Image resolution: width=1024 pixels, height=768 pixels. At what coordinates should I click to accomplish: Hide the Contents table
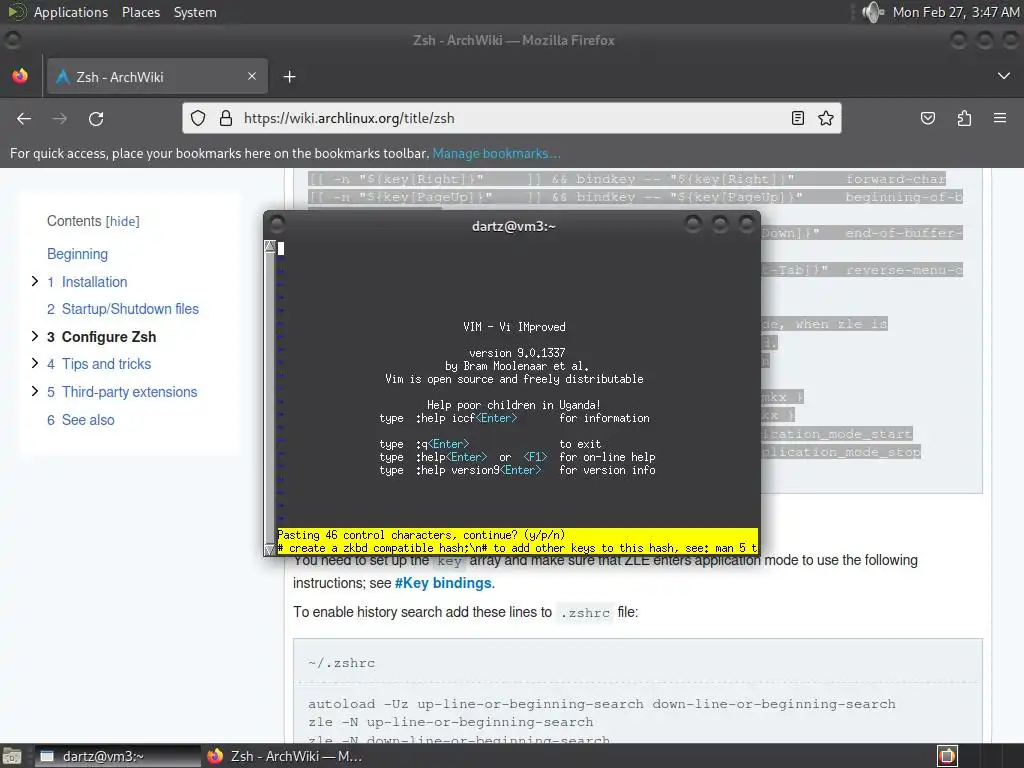point(122,221)
